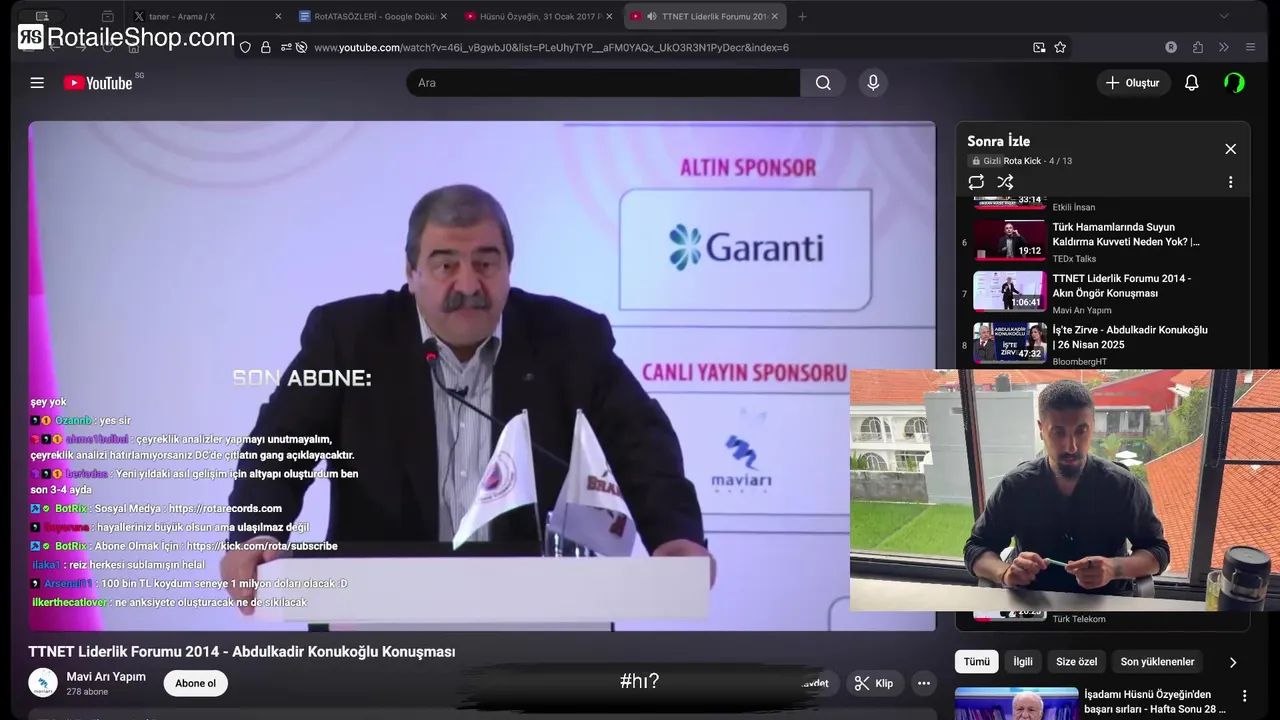Viewport: 1280px width, 720px height.
Task: Open the browser application menu
Action: point(1250,47)
